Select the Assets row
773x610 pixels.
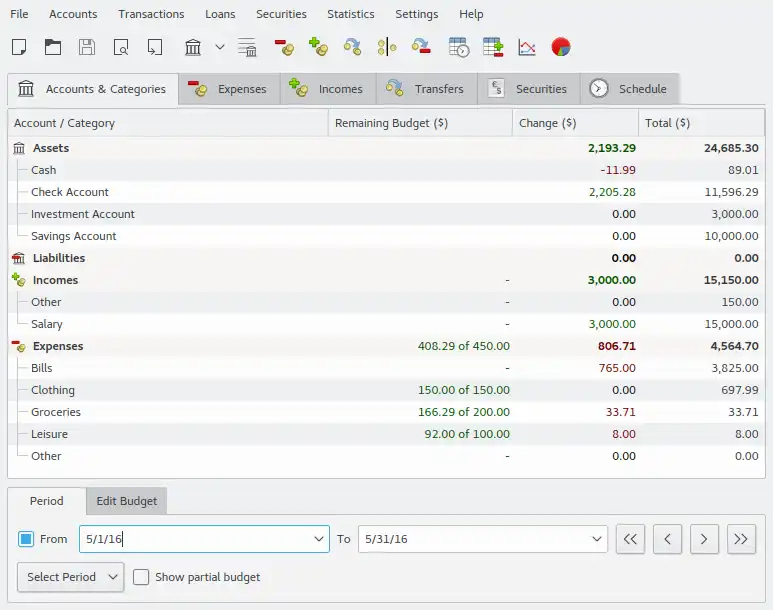click(386, 148)
